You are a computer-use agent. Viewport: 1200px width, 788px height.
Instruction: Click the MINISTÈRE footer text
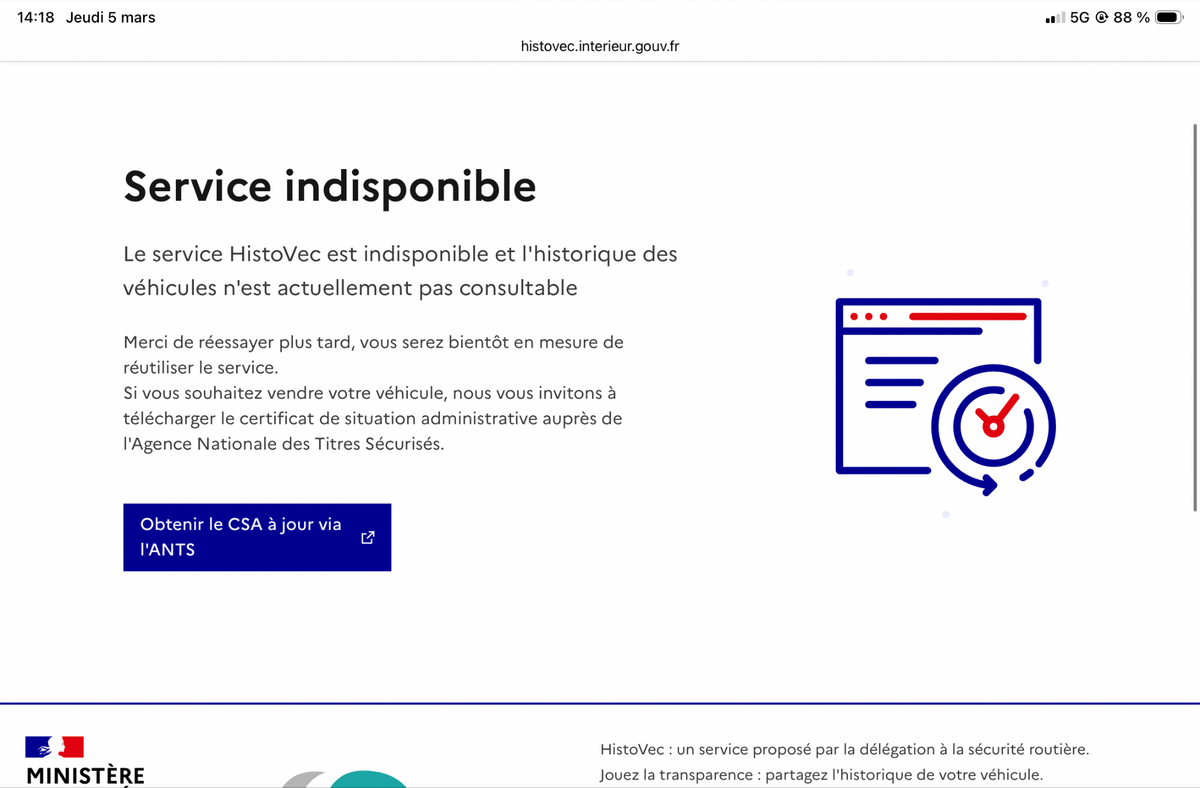85,776
